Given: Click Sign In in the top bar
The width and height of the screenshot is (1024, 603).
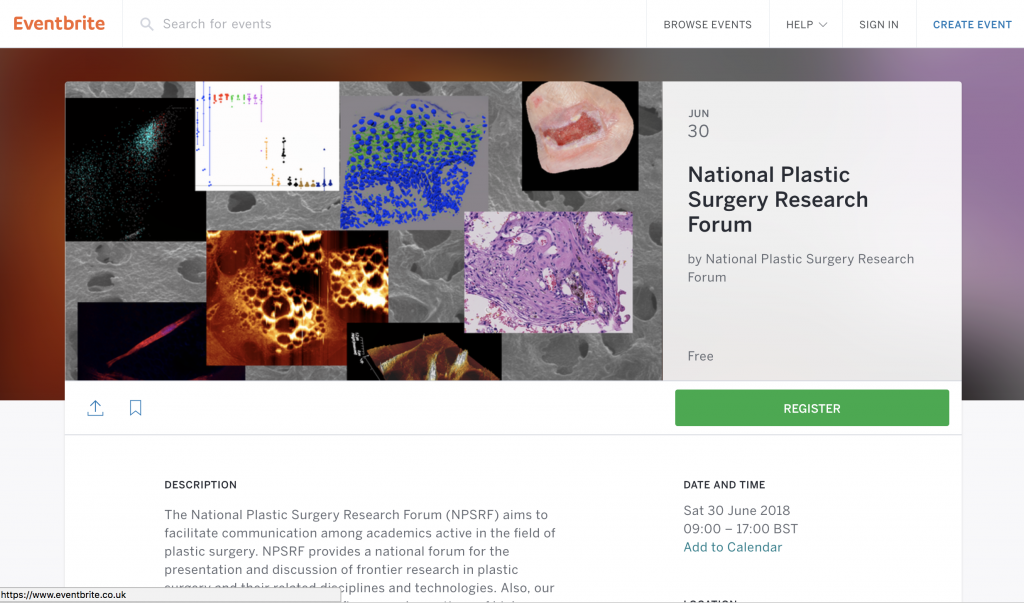Looking at the screenshot, I should point(878,24).
